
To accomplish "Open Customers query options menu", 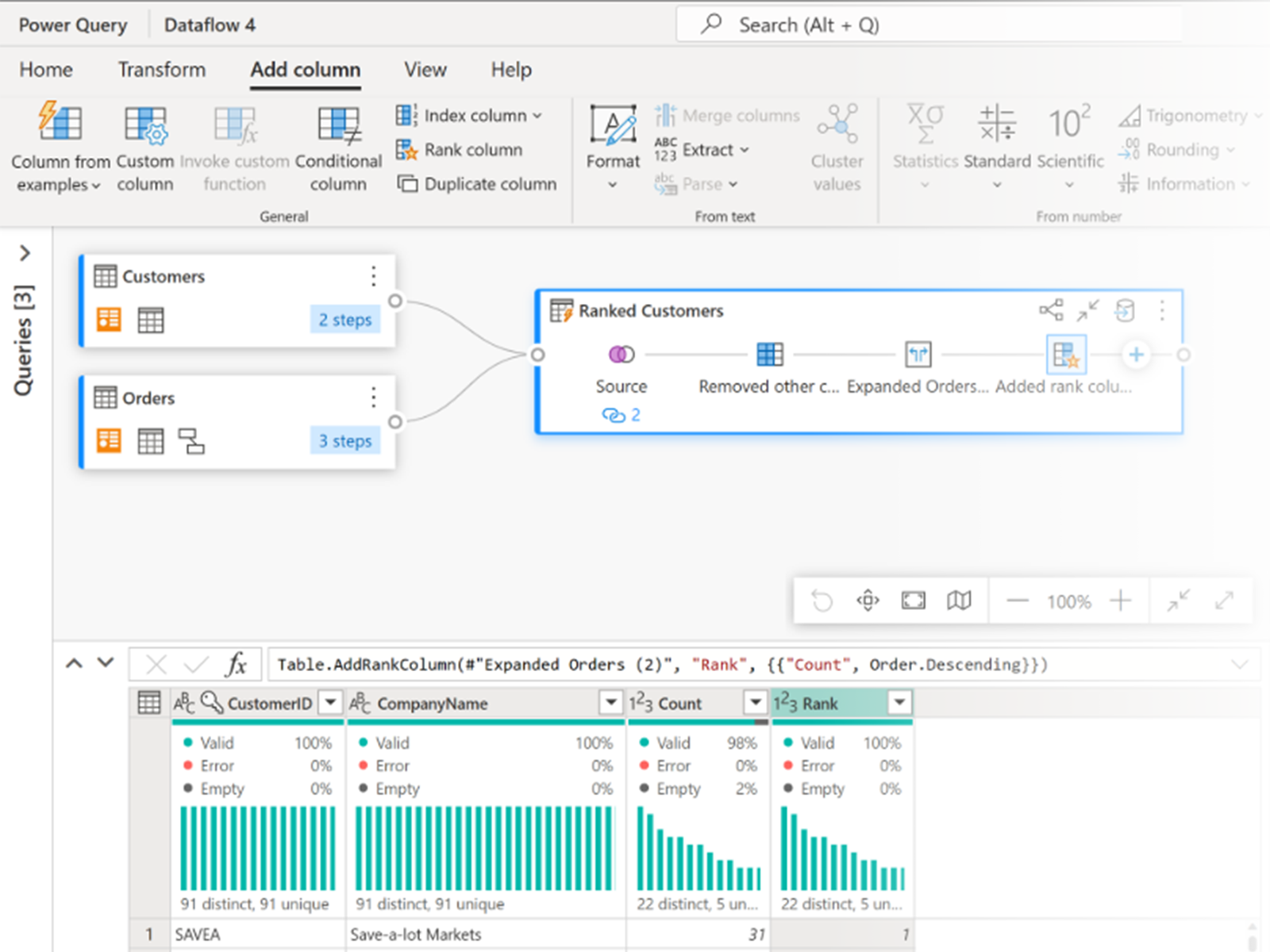I will [x=373, y=276].
